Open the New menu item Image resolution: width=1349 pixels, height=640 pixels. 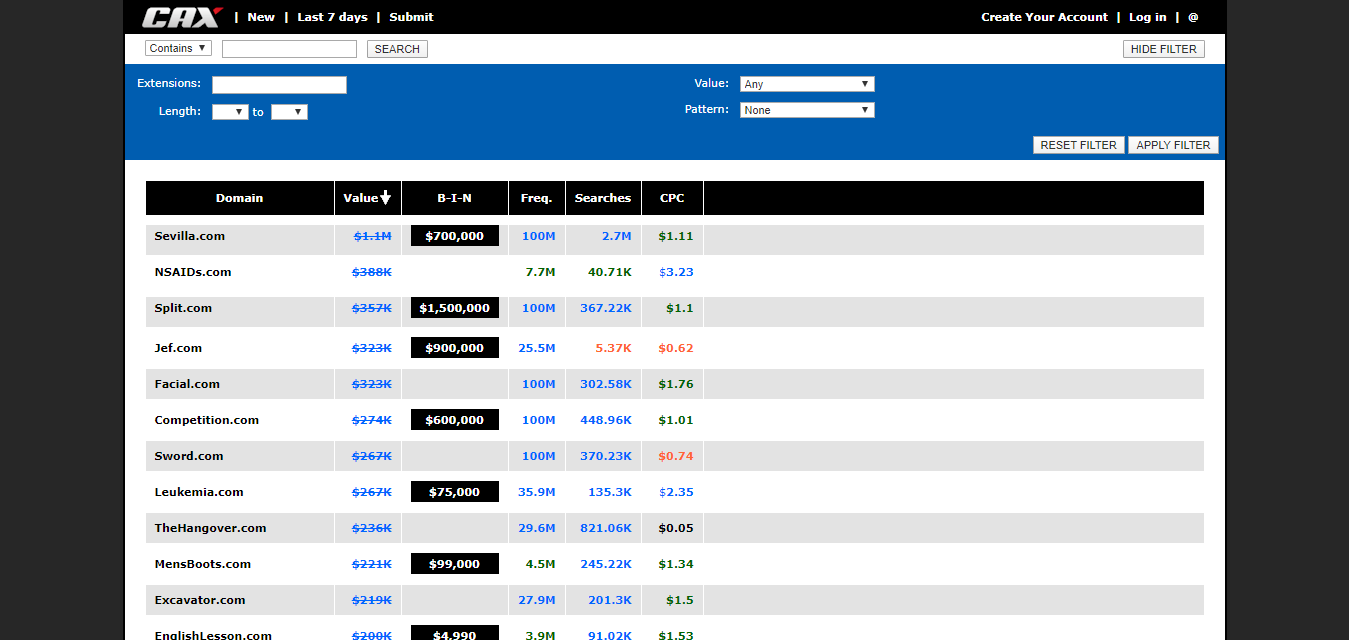coord(261,17)
